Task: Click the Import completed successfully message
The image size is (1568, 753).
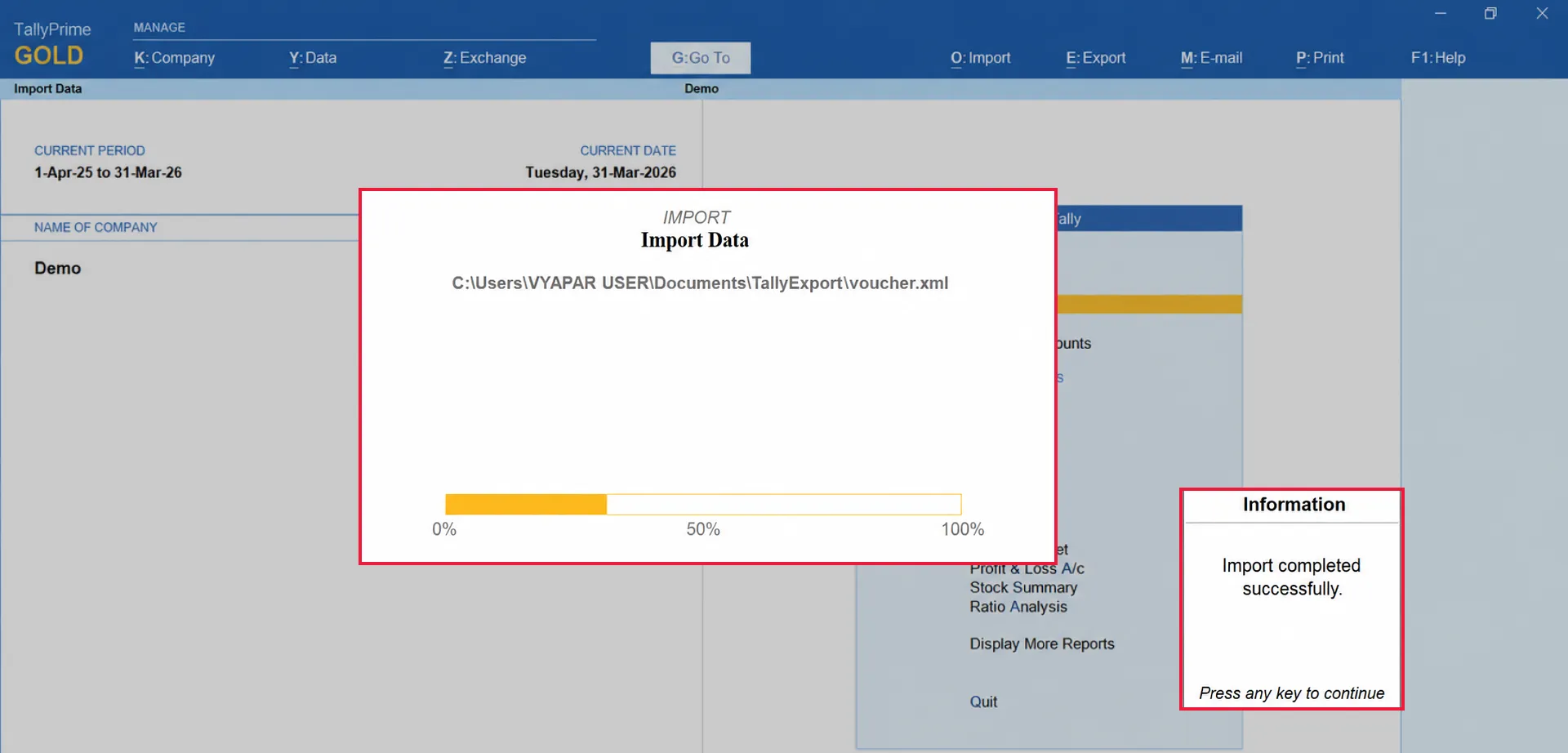Action: pos(1292,577)
